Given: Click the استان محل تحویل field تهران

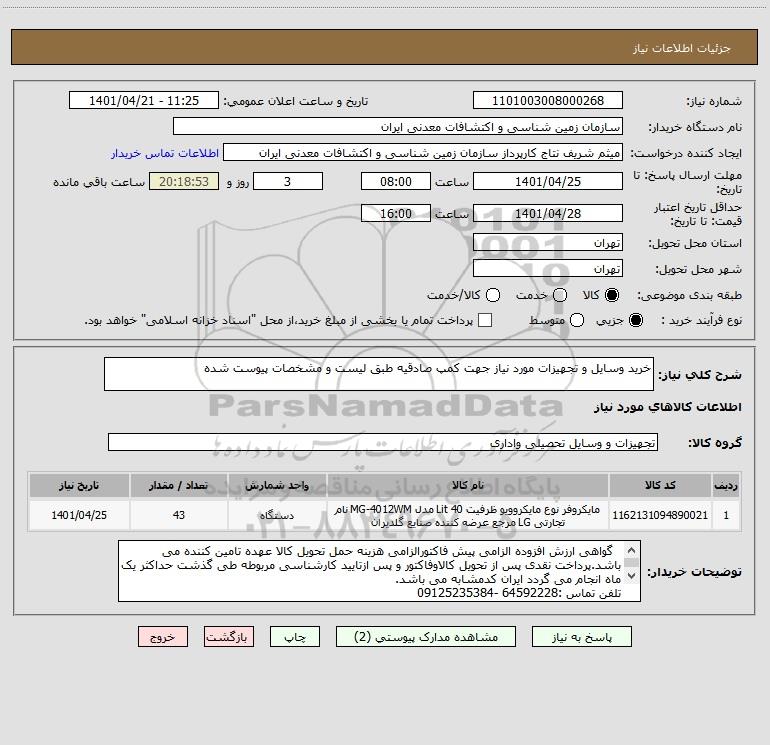Looking at the screenshot, I should 548,243.
